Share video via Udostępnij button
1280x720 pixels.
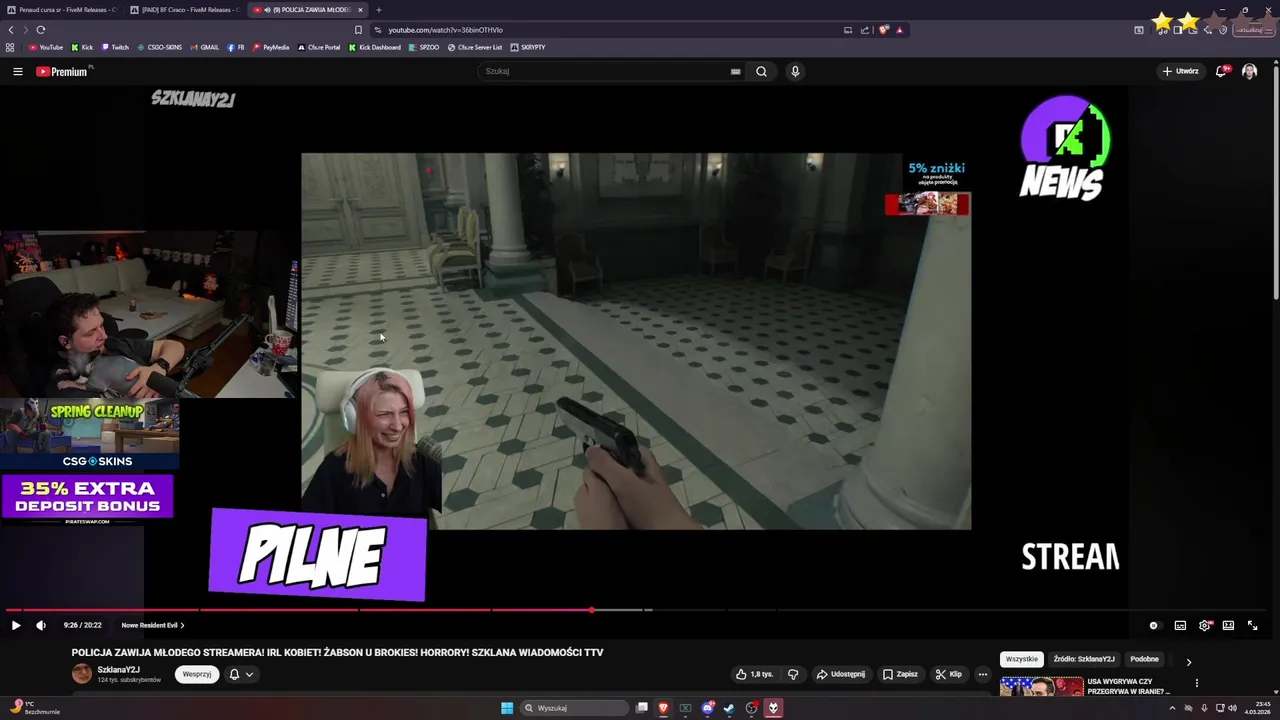pos(841,674)
